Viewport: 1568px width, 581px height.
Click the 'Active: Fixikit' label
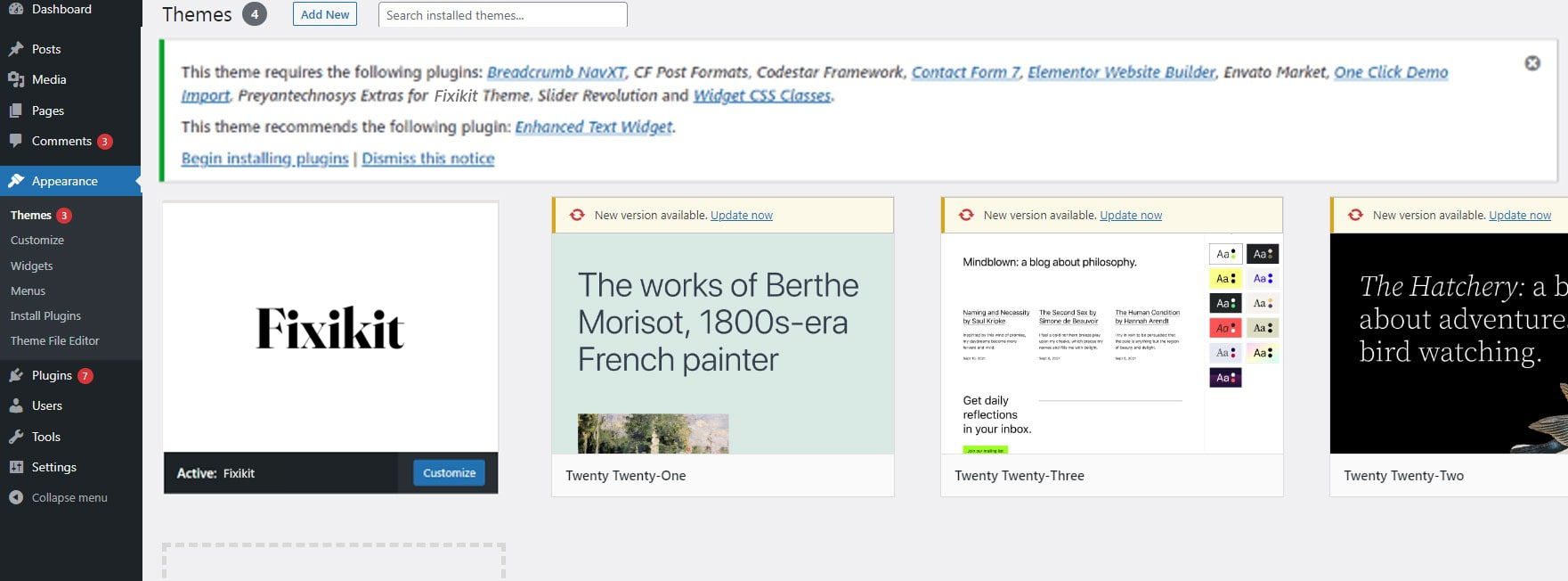tap(215, 473)
